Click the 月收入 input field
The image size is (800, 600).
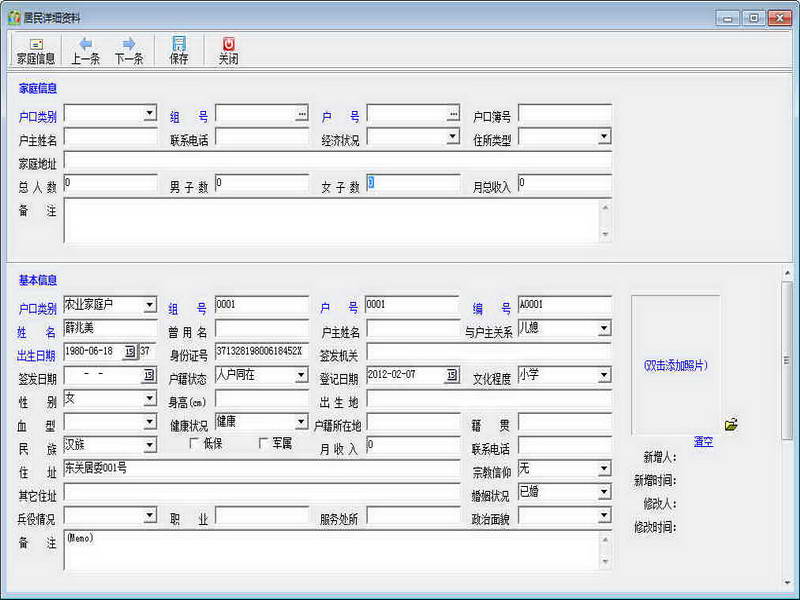pos(413,445)
